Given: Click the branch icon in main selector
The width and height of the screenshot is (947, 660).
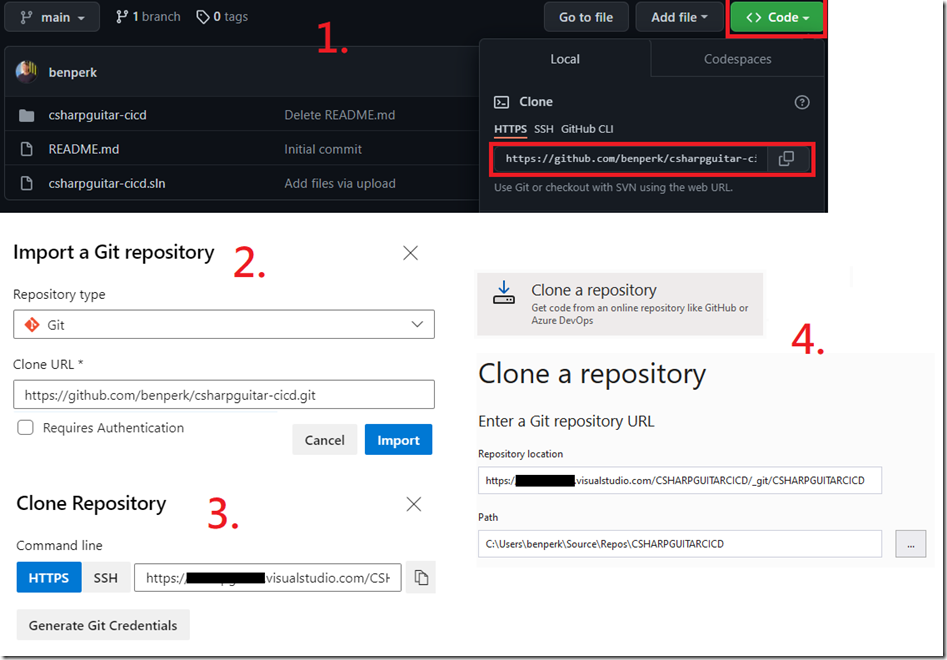Looking at the screenshot, I should [x=25, y=18].
